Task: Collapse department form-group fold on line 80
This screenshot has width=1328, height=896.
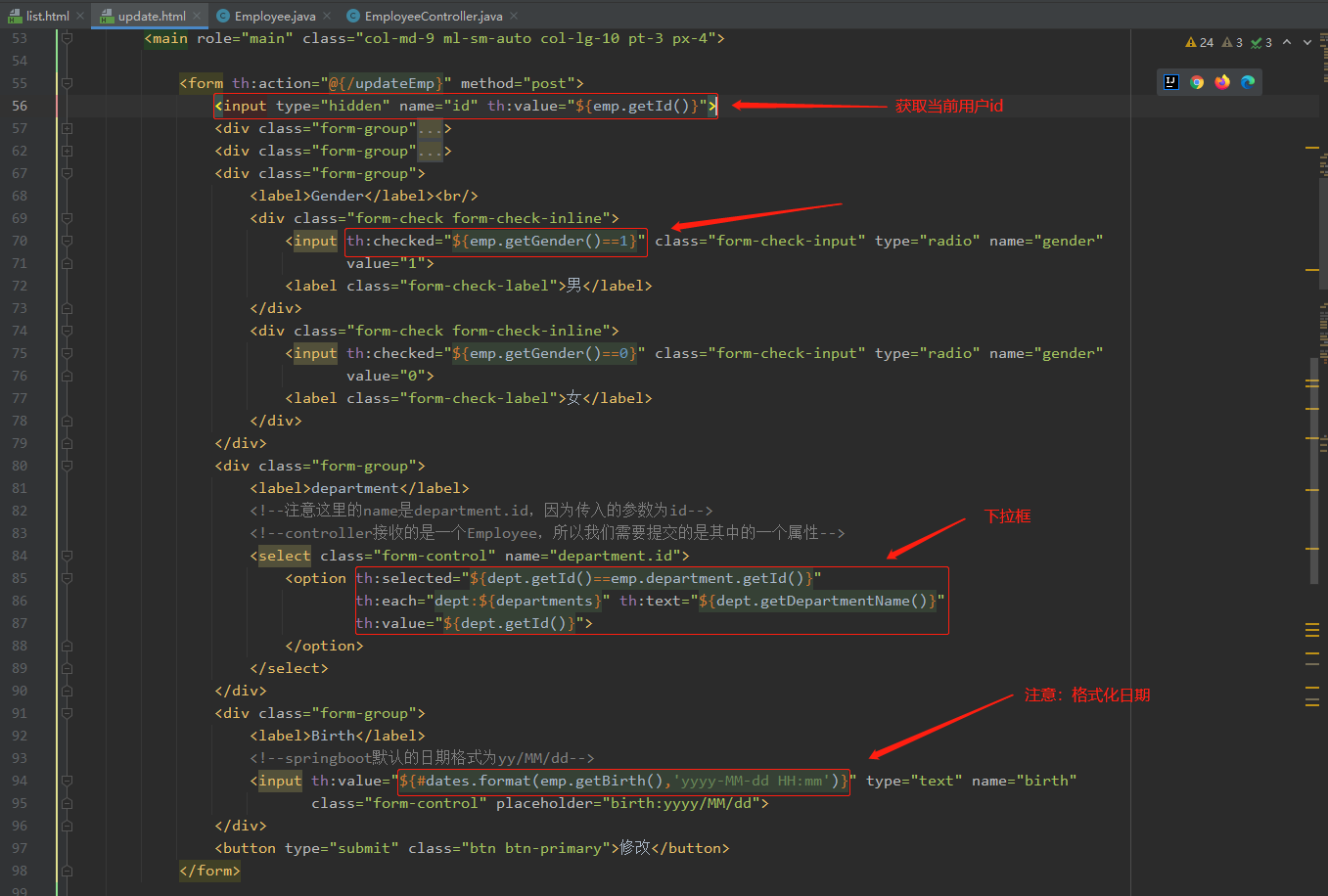Action: point(67,466)
